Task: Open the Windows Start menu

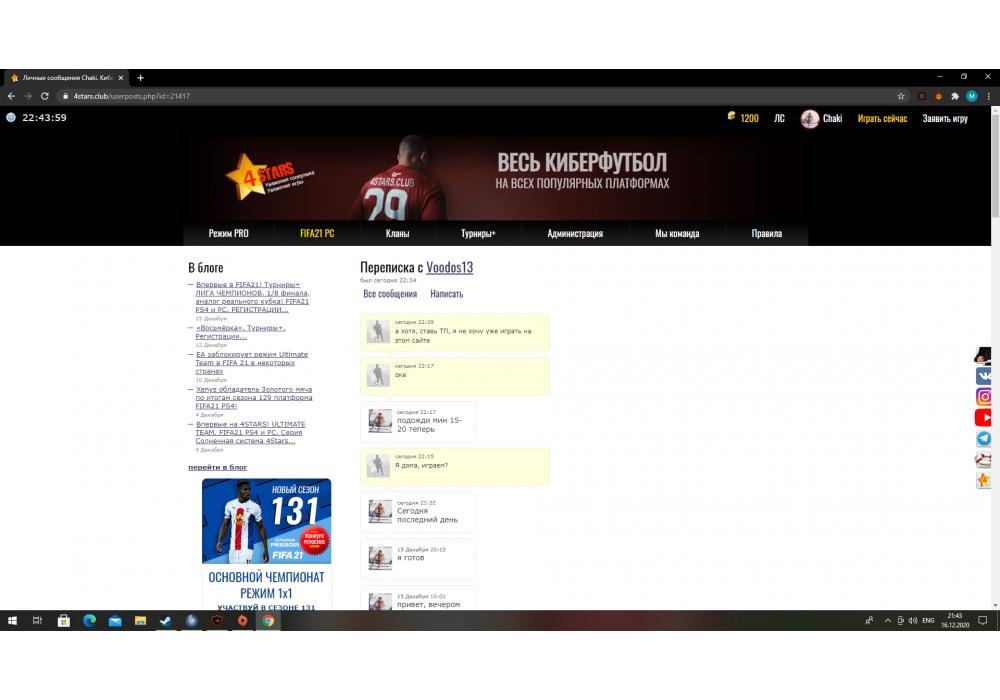Action: [12, 620]
